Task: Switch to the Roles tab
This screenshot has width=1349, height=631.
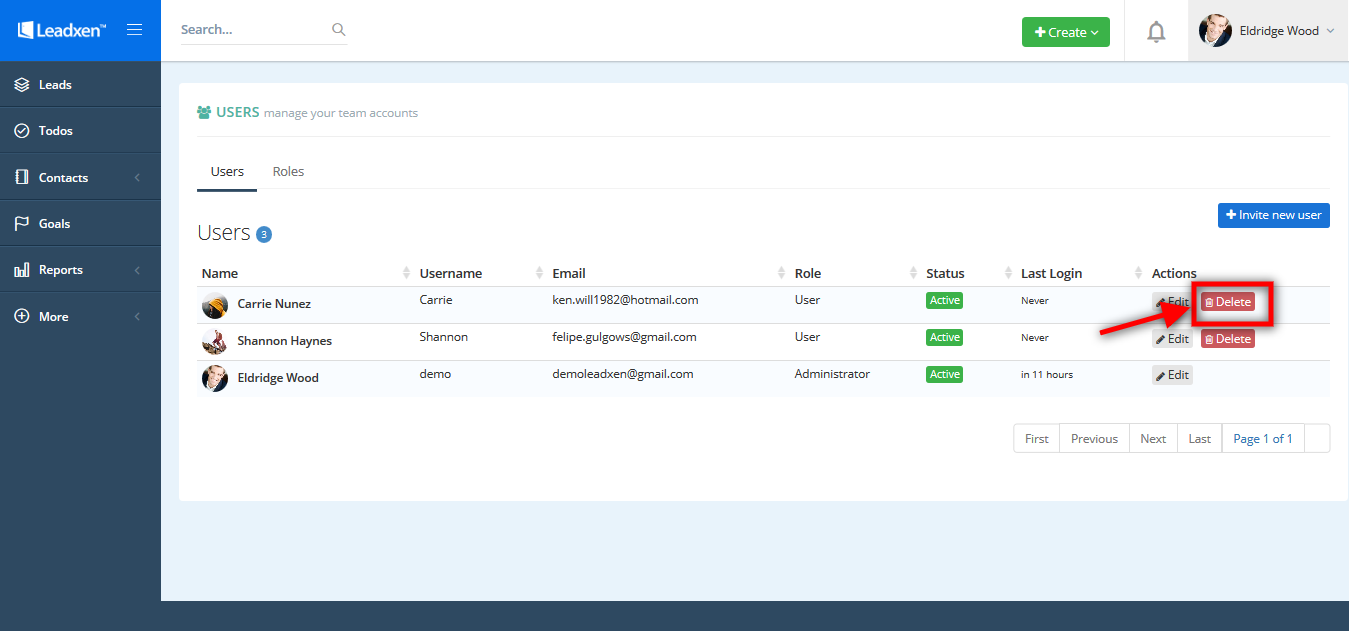Action: click(288, 172)
